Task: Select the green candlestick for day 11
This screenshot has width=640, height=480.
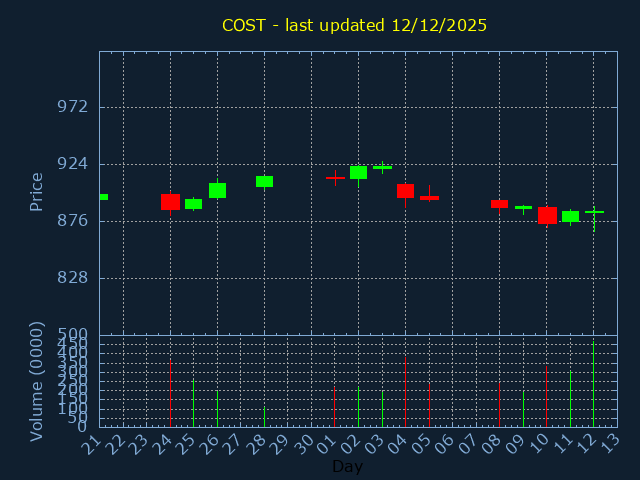Action: (x=570, y=216)
